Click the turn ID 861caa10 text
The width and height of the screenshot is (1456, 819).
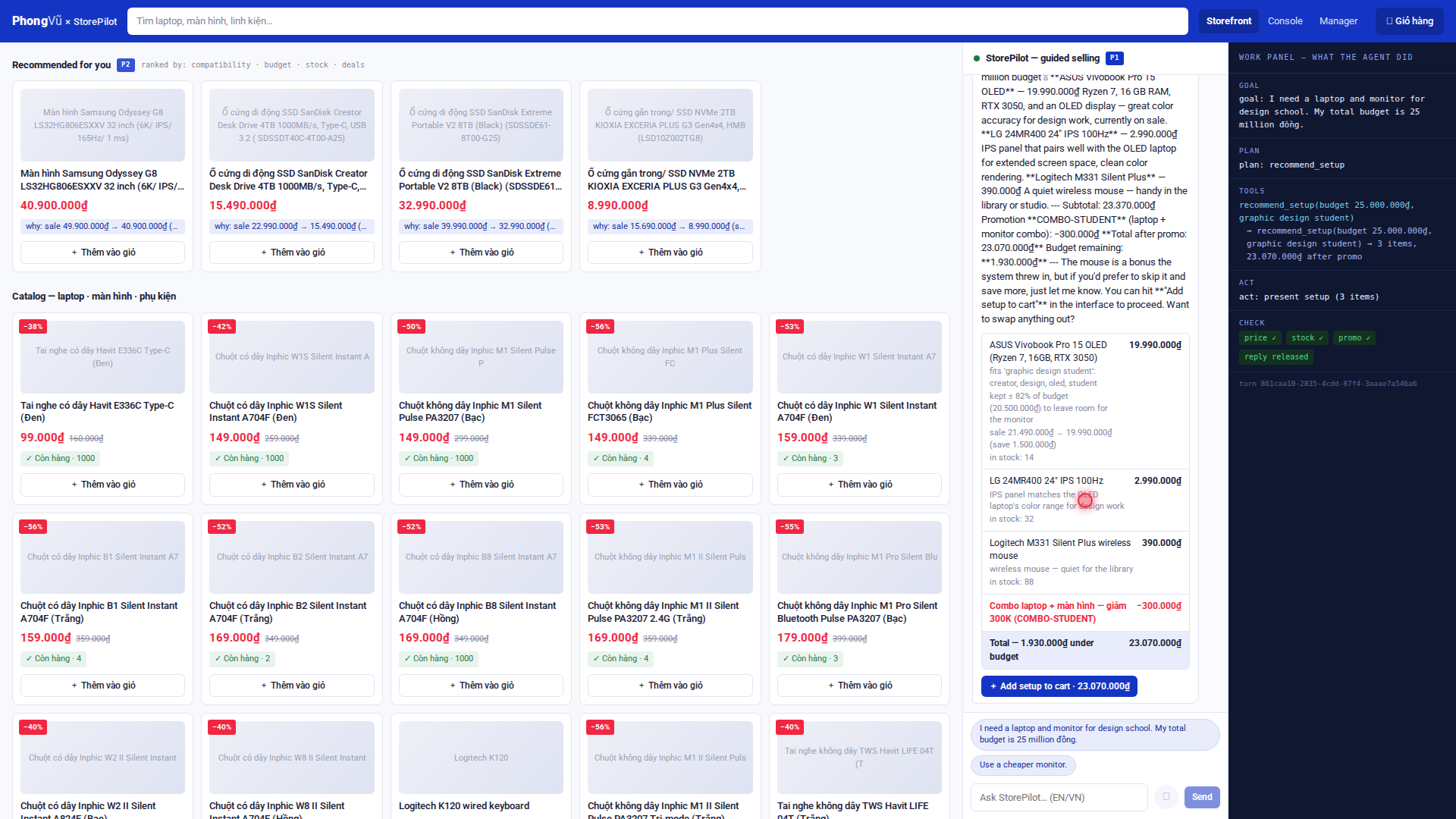point(1328,384)
